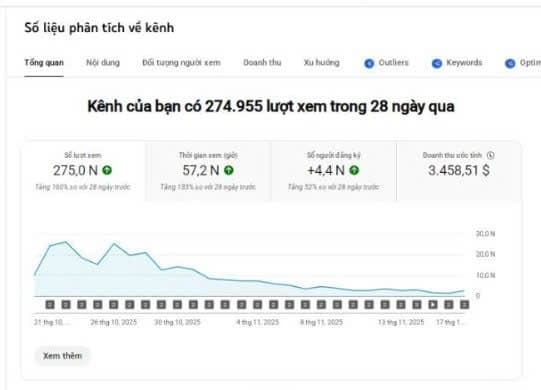The image size is (541, 390).
Task: Go to the Doanh thu tab
Action: (262, 63)
